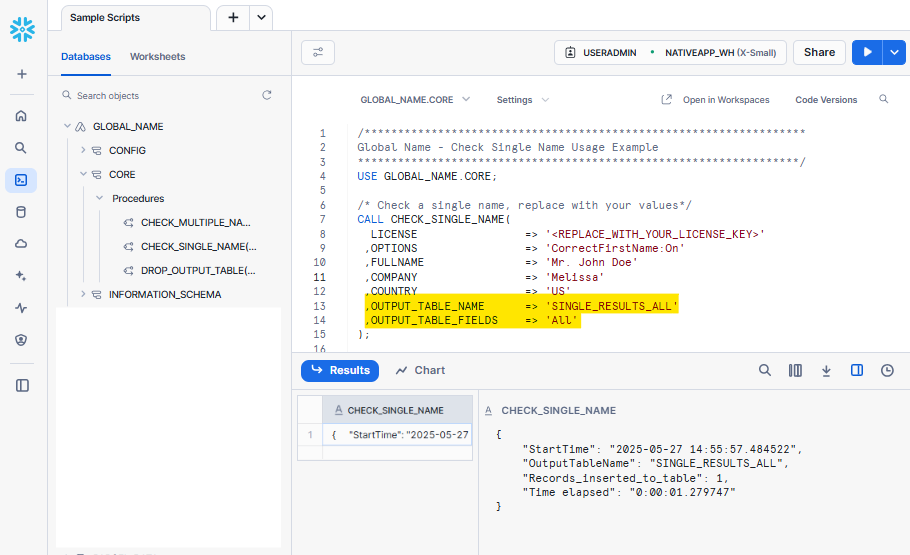This screenshot has width=910, height=555.
Task: Open the run options dropdown arrow
Action: click(x=894, y=52)
